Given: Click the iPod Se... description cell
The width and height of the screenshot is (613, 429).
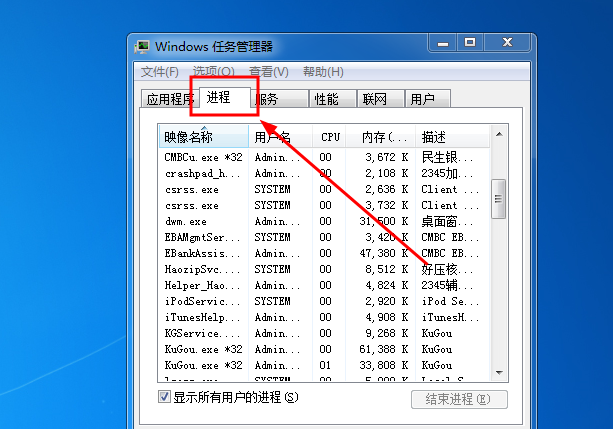Looking at the screenshot, I should (x=450, y=302).
